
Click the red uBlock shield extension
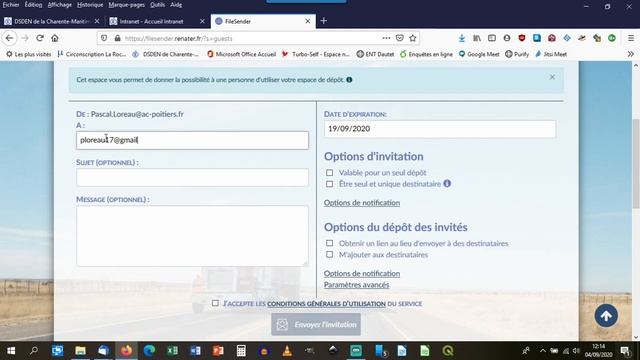tap(522, 38)
